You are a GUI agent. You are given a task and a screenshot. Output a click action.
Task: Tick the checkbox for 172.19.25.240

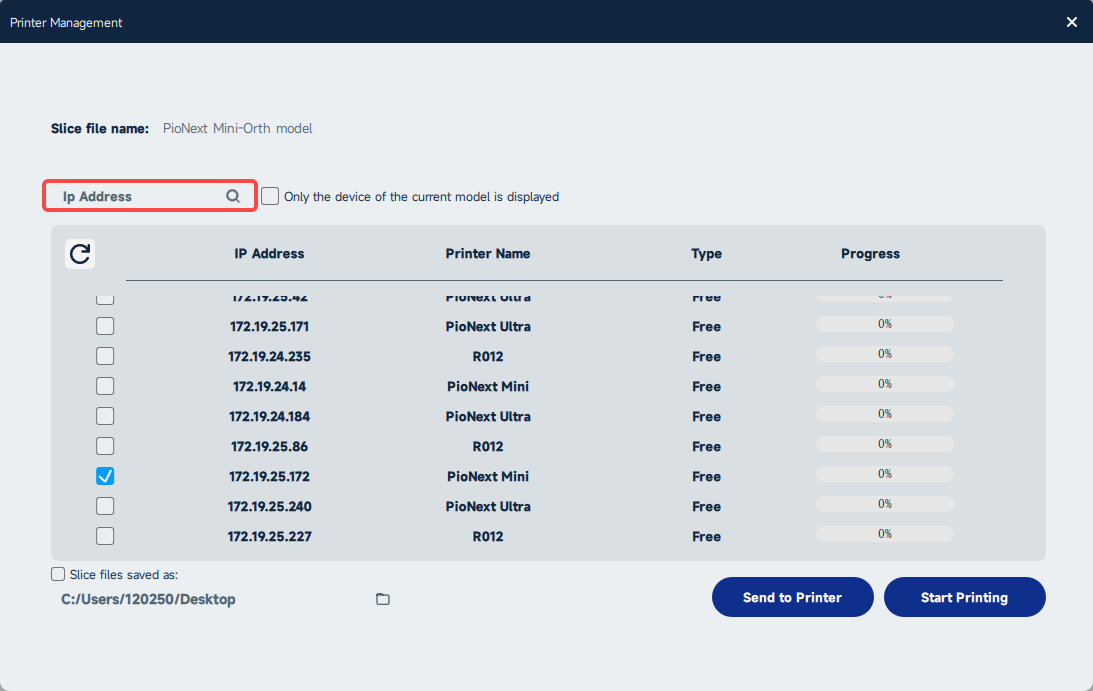pyautogui.click(x=105, y=506)
